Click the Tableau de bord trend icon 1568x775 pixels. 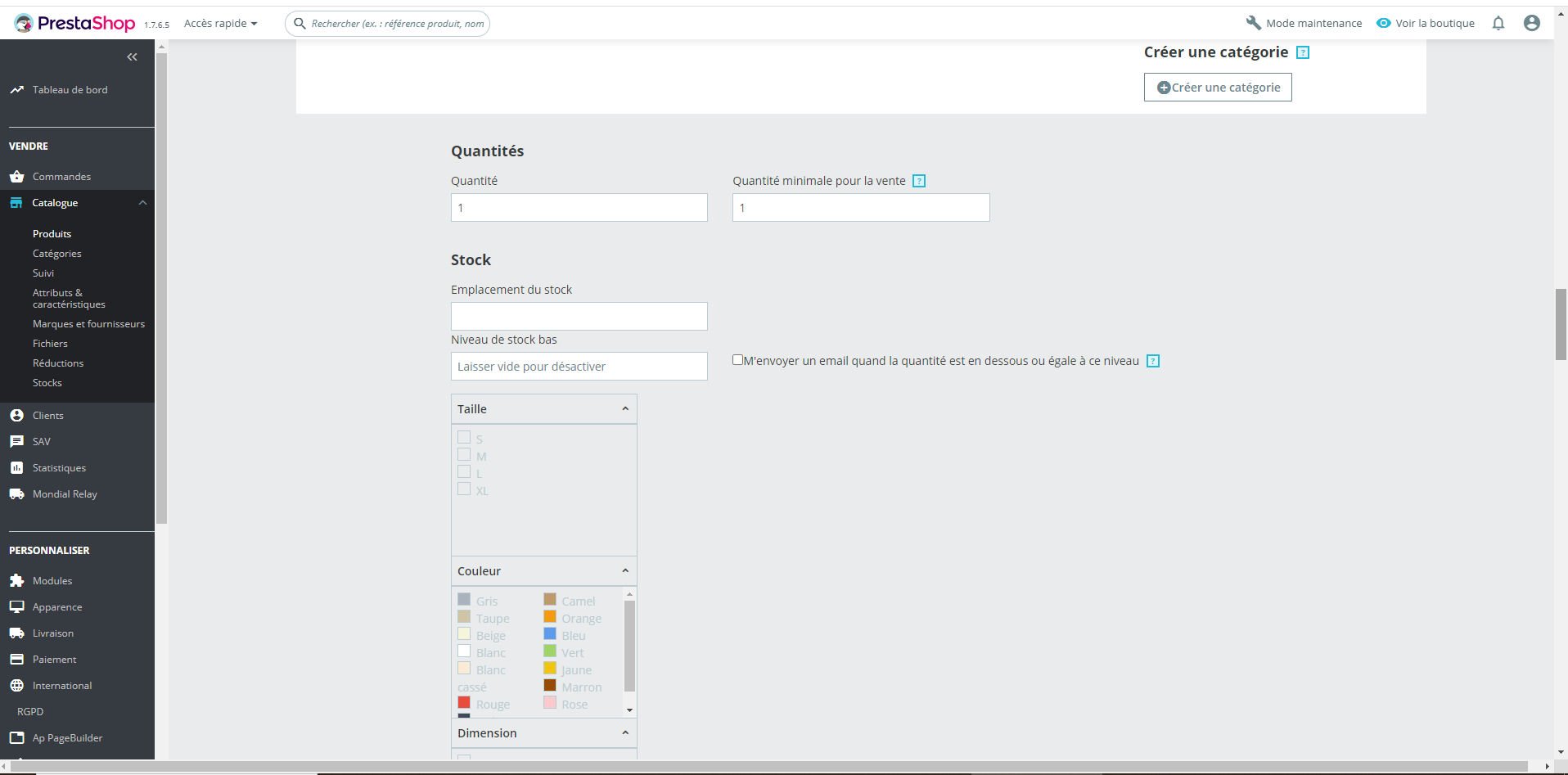(x=16, y=90)
